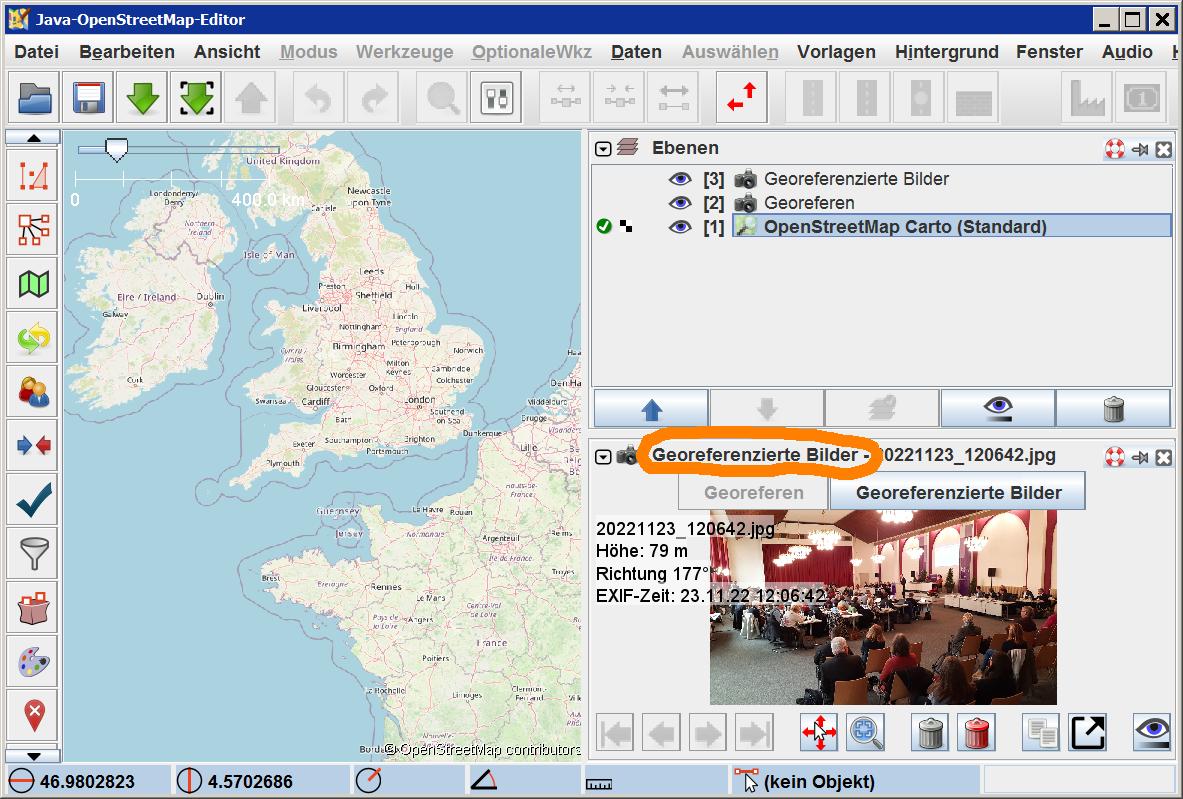The height and width of the screenshot is (799, 1183).
Task: Open the Vorlagen menu
Action: (836, 52)
